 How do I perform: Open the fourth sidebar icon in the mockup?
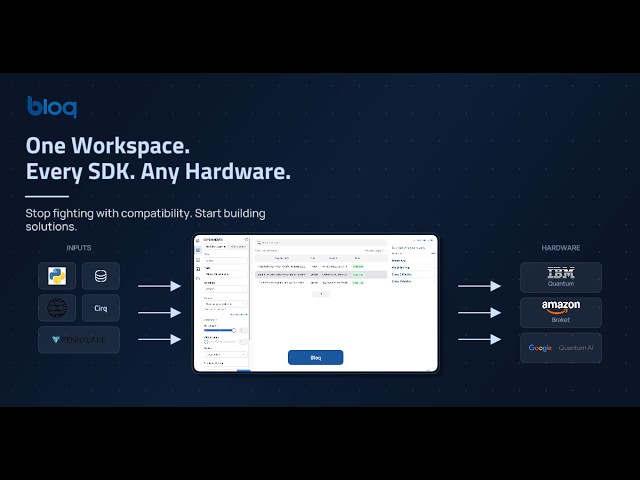point(198,269)
